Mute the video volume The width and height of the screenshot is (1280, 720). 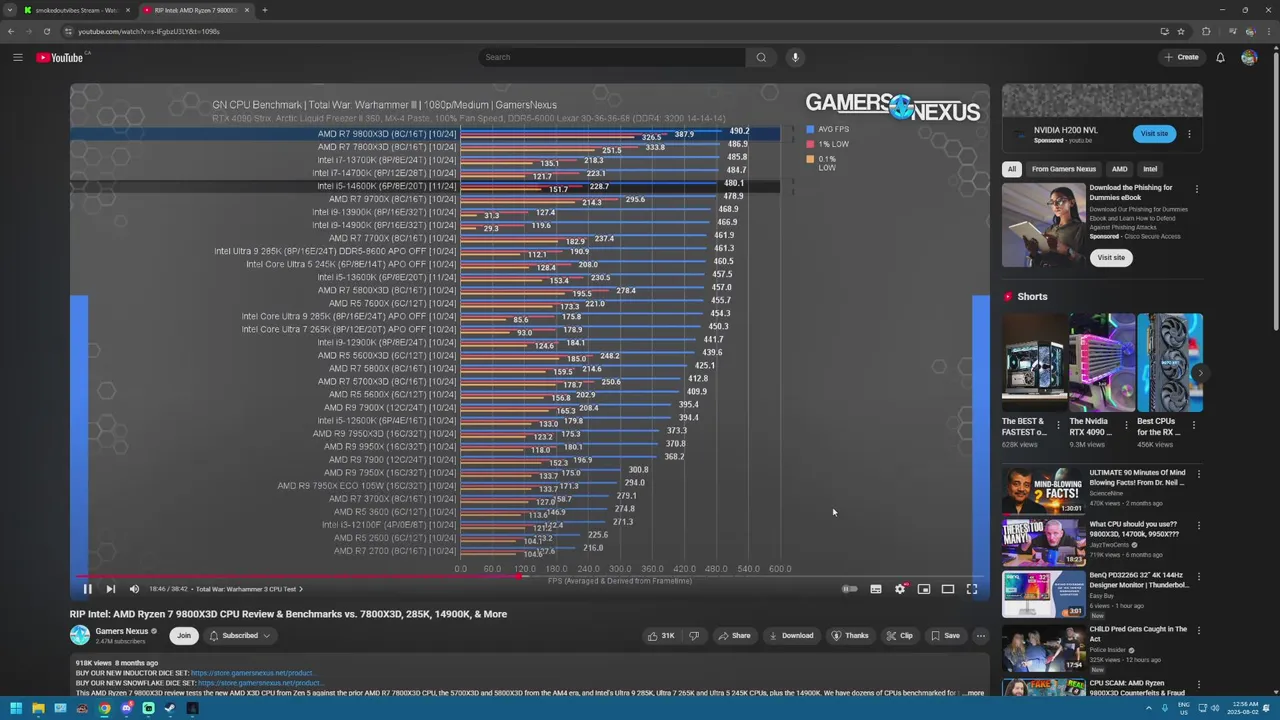[134, 589]
